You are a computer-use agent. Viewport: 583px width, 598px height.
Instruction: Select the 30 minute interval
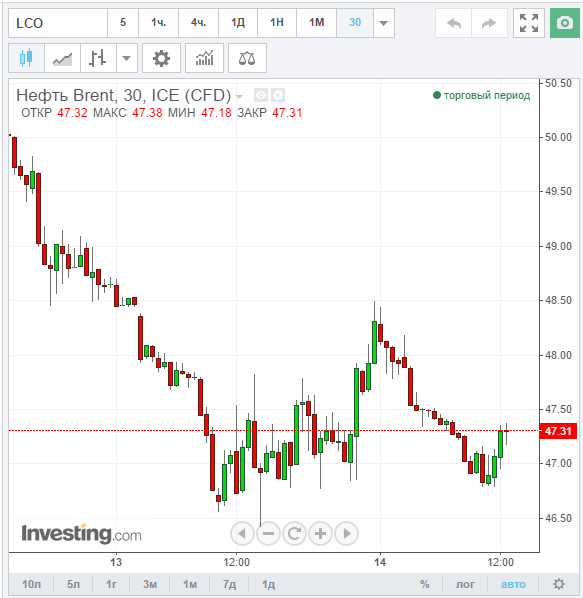[355, 23]
